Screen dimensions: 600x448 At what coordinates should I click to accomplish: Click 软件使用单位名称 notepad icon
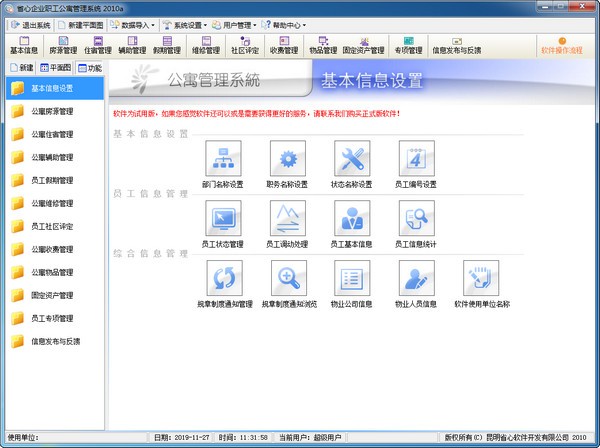481,277
